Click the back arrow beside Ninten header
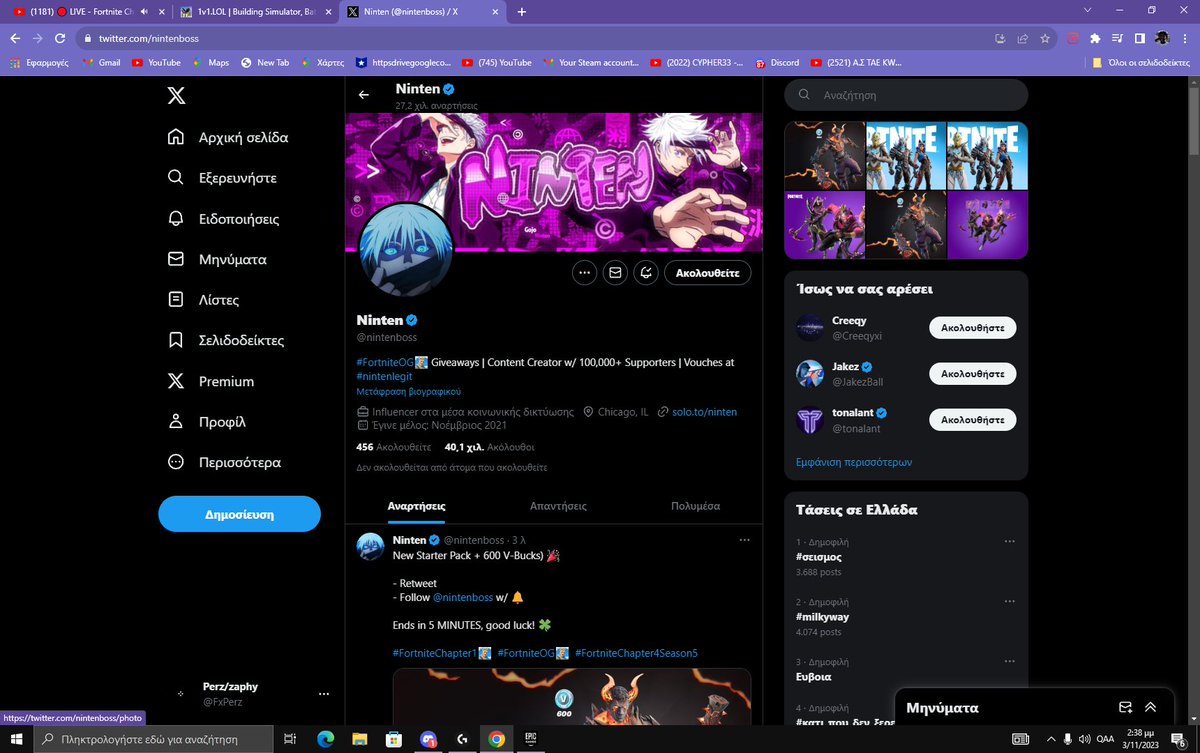1200x753 pixels. point(364,95)
